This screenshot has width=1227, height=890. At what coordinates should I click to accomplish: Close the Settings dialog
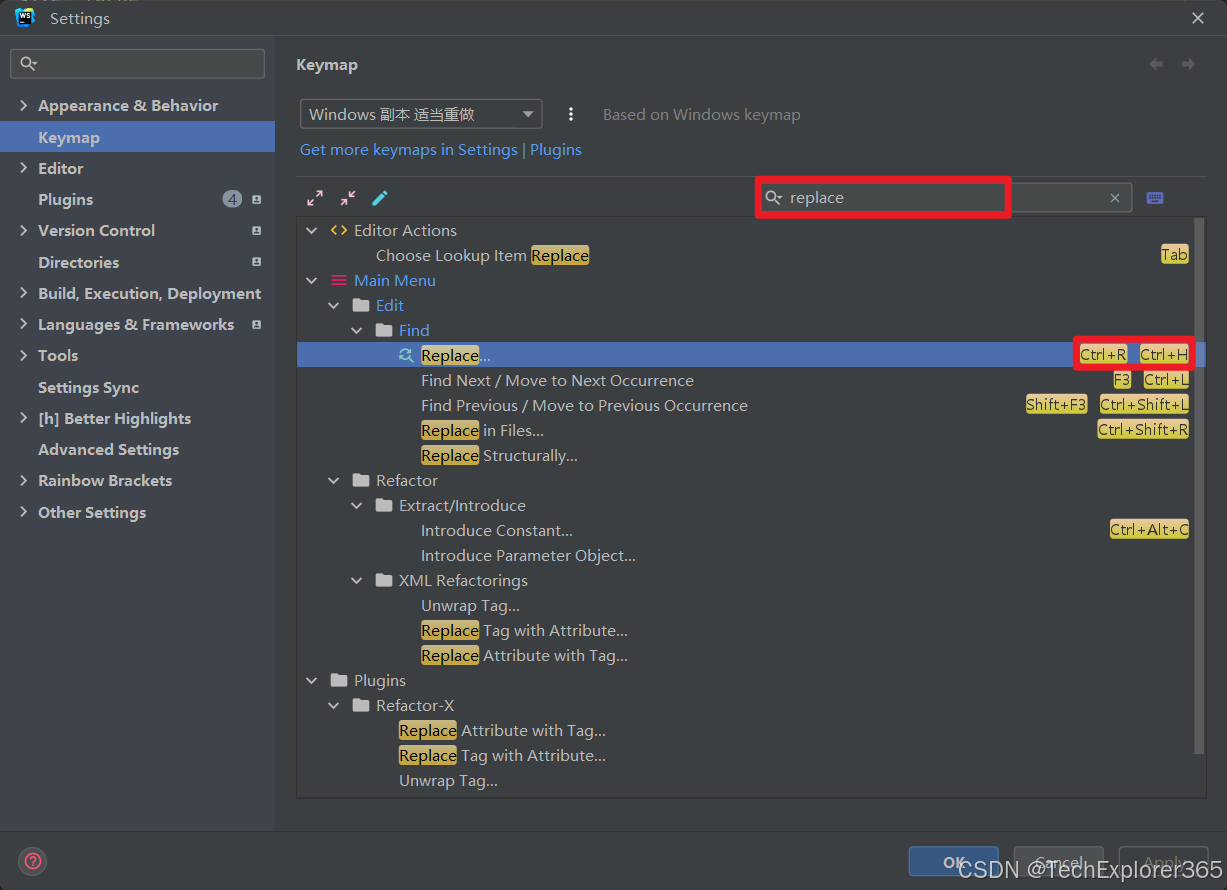coord(1198,17)
